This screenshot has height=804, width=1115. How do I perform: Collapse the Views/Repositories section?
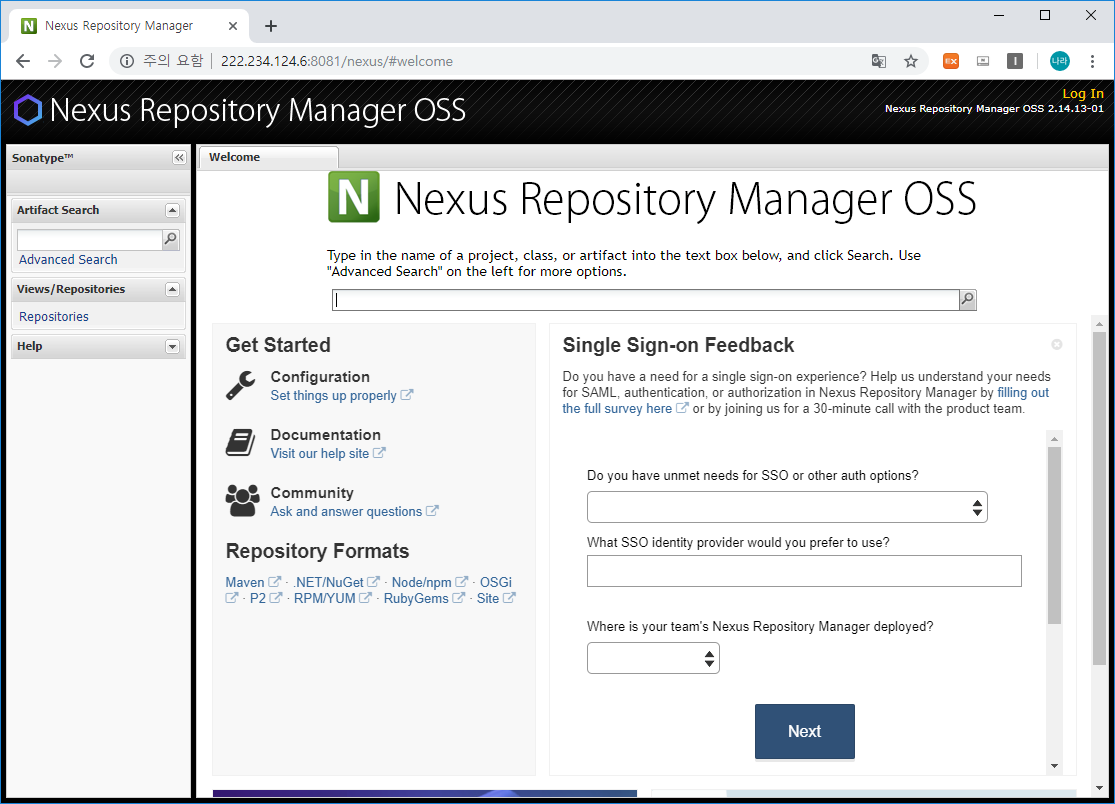pyautogui.click(x=172, y=289)
